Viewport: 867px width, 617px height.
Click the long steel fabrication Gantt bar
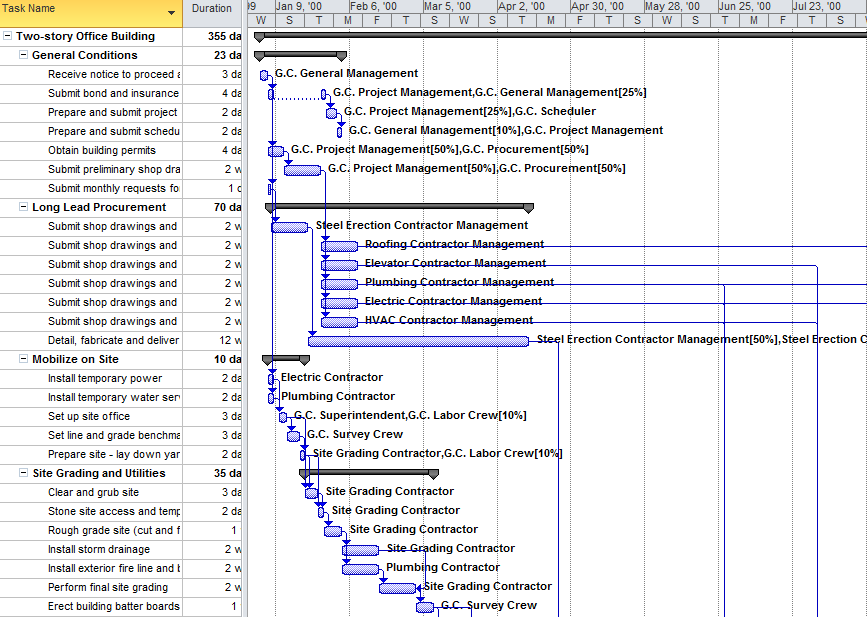[x=418, y=341]
